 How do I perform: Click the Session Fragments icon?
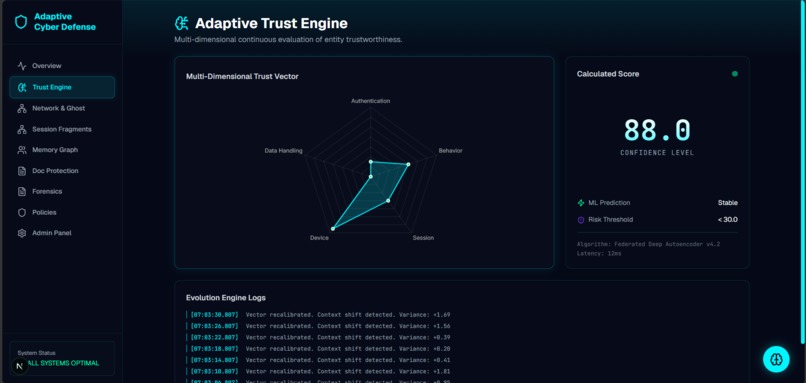[22, 130]
